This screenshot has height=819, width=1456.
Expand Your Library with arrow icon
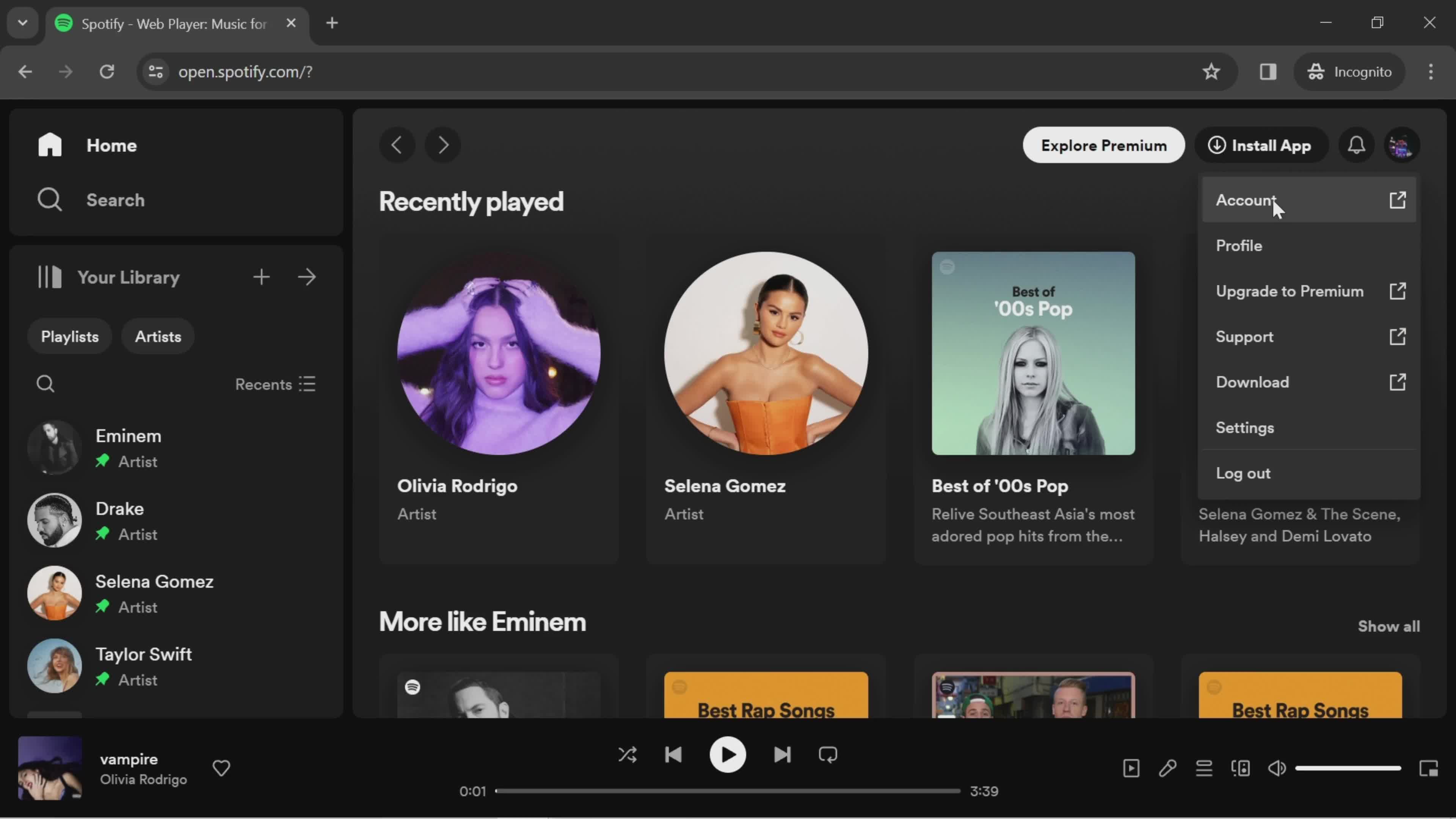click(x=307, y=277)
